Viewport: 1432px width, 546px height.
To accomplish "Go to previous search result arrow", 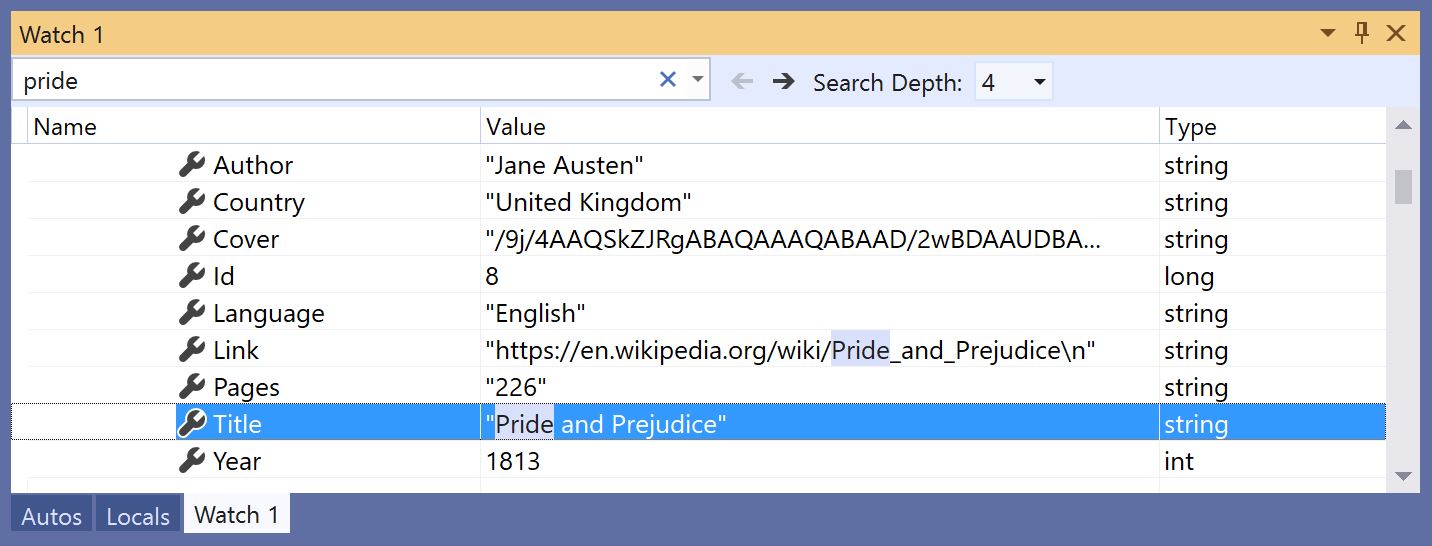I will coord(742,81).
